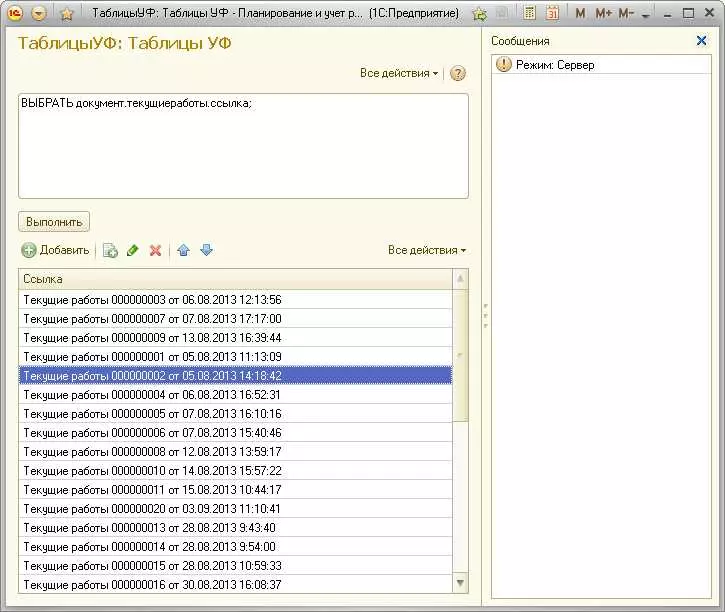Select row Текущие работы 000000015
Screen dimensions: 725x612
click(x=236, y=565)
